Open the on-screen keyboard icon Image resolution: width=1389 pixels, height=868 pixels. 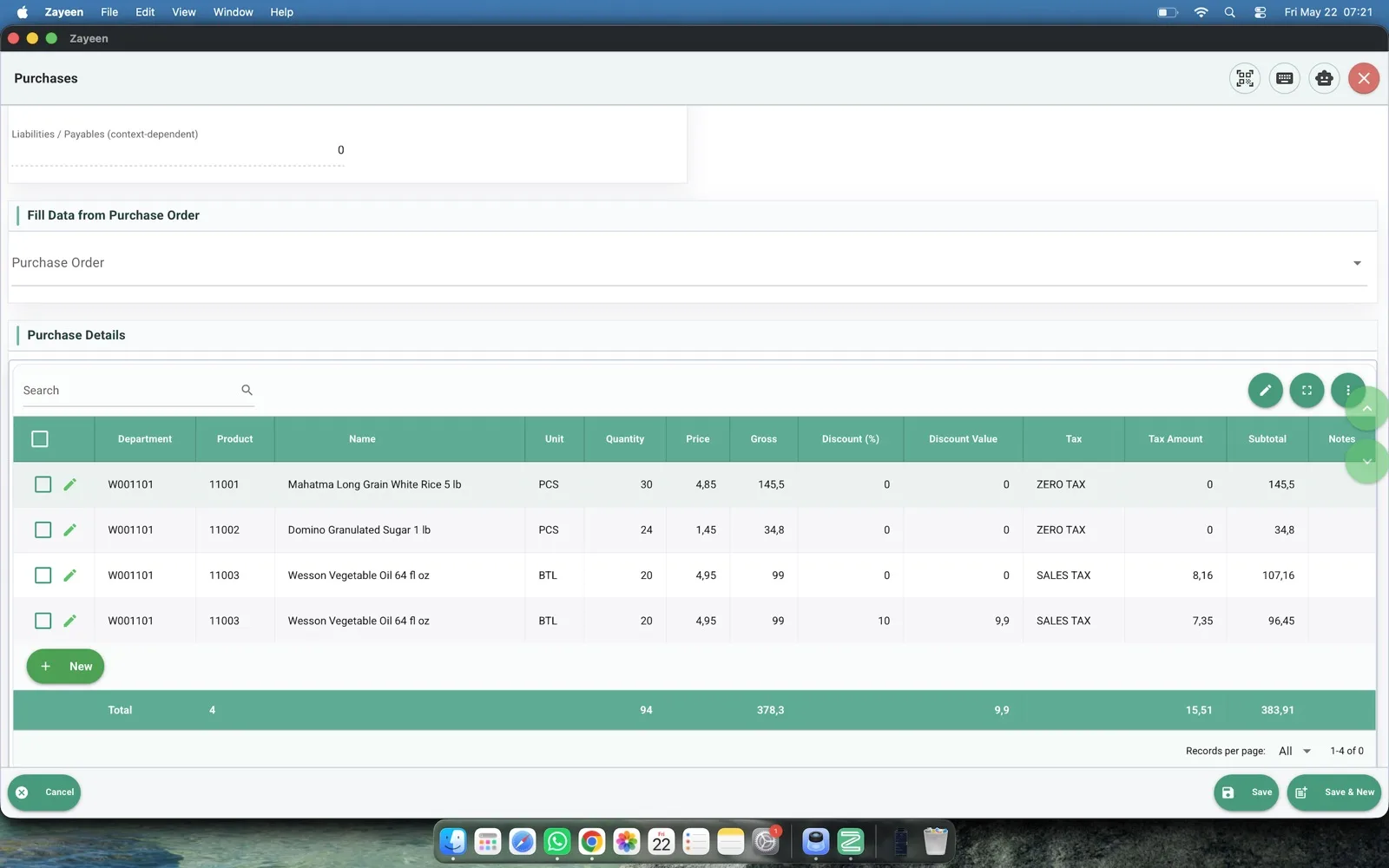tap(1285, 78)
